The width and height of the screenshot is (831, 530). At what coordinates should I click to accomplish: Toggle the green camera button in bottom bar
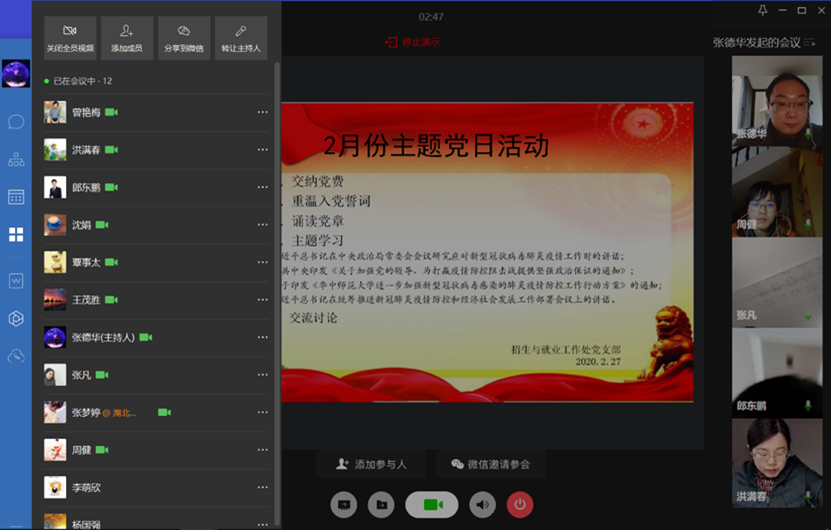[432, 505]
